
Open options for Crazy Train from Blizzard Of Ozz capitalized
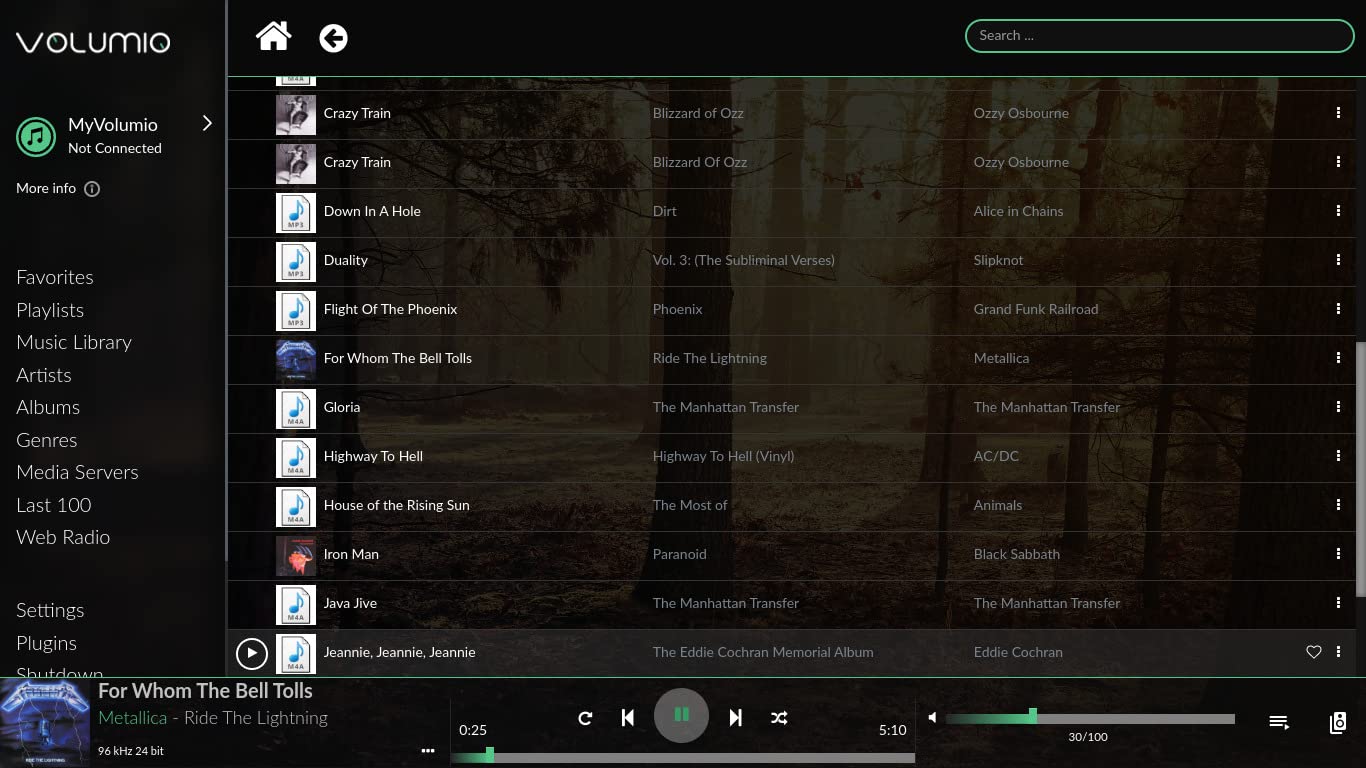tap(1338, 162)
